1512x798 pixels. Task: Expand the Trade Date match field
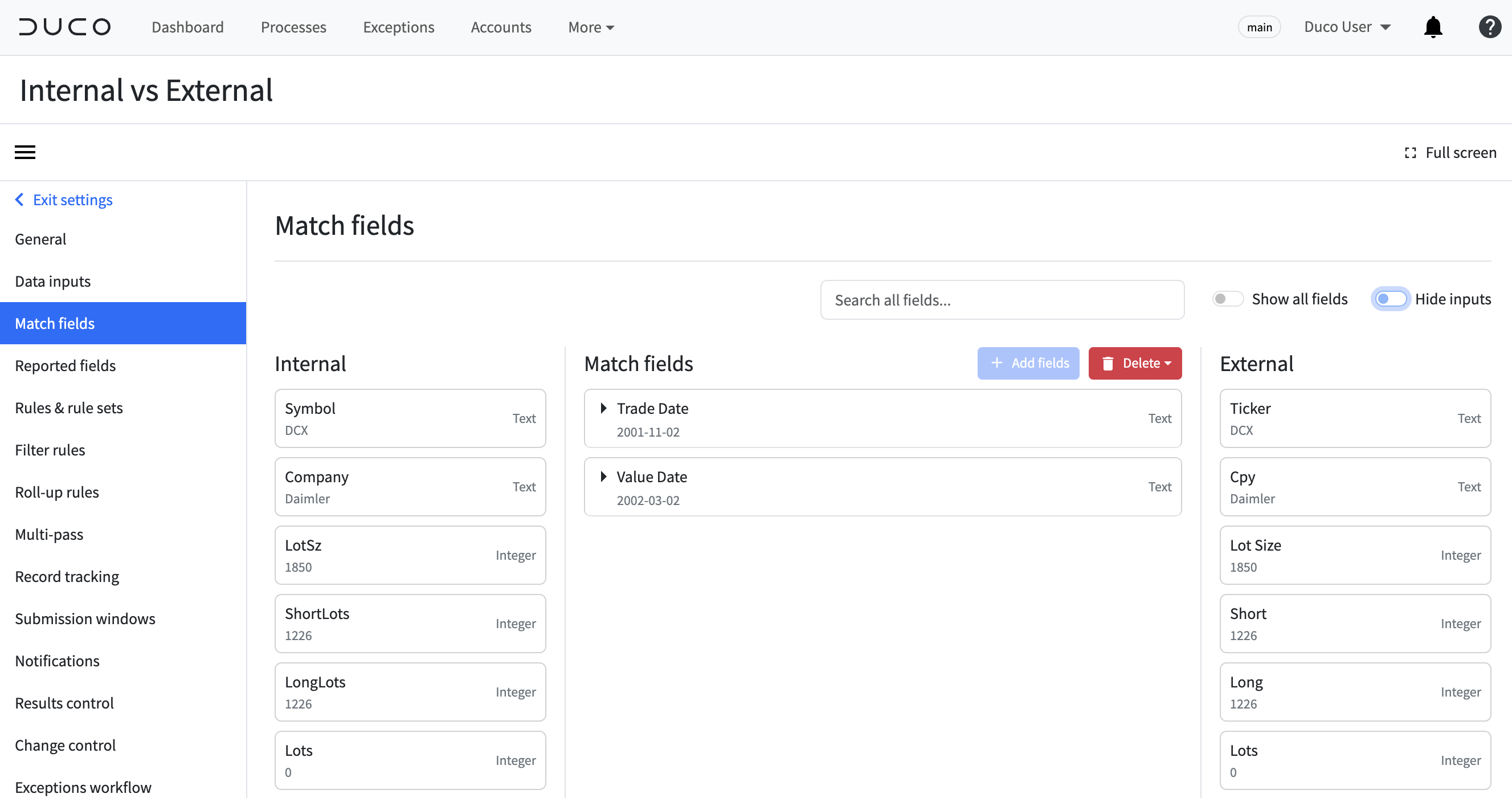pyautogui.click(x=603, y=408)
